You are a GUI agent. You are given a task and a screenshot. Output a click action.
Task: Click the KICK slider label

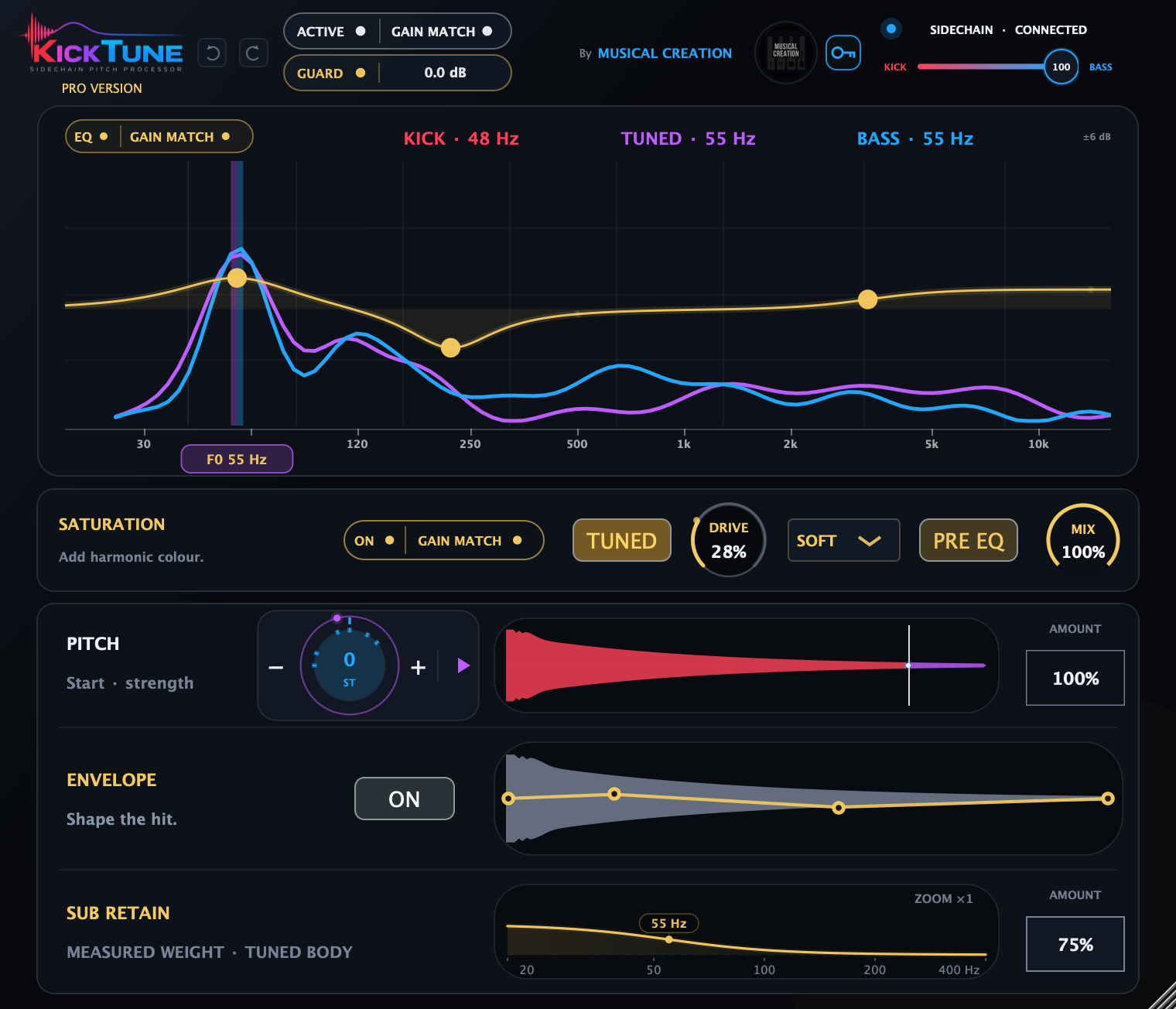pyautogui.click(x=895, y=67)
